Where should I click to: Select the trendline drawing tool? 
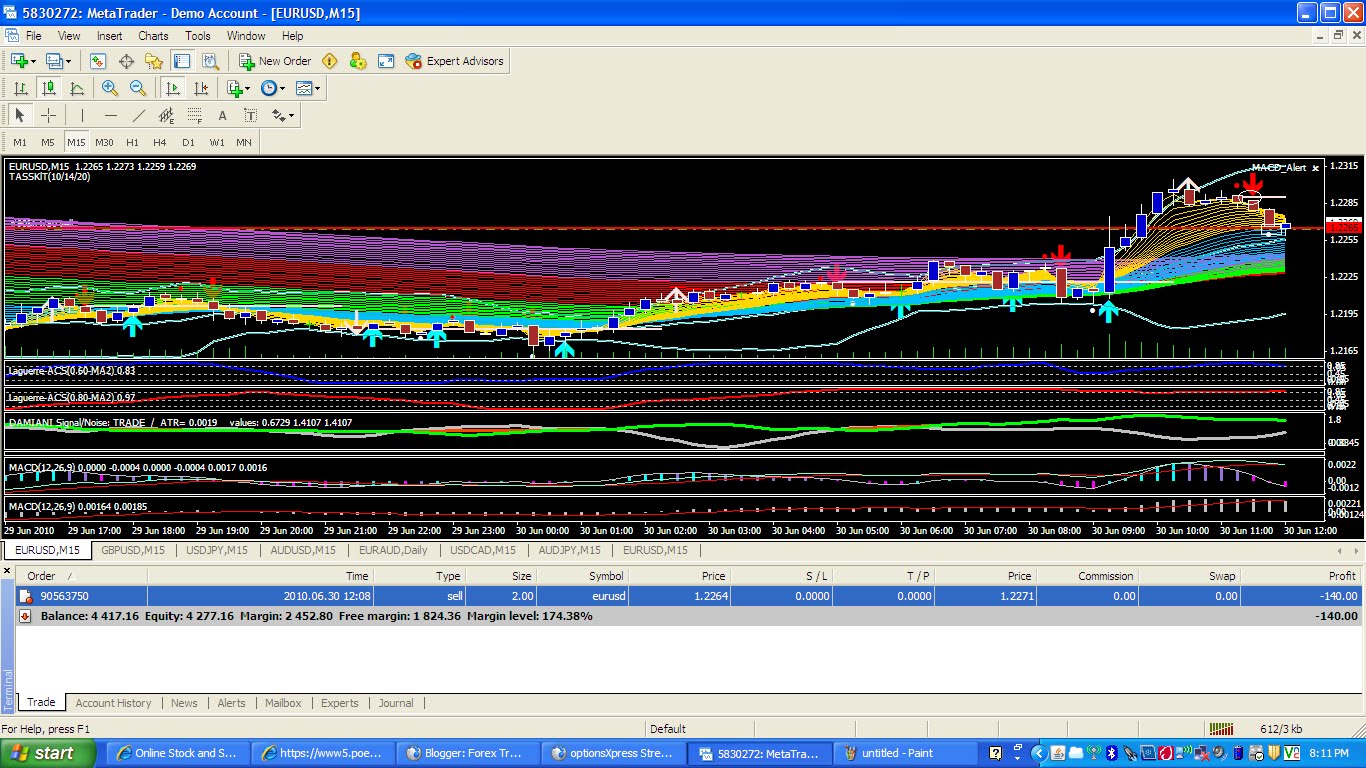point(139,115)
